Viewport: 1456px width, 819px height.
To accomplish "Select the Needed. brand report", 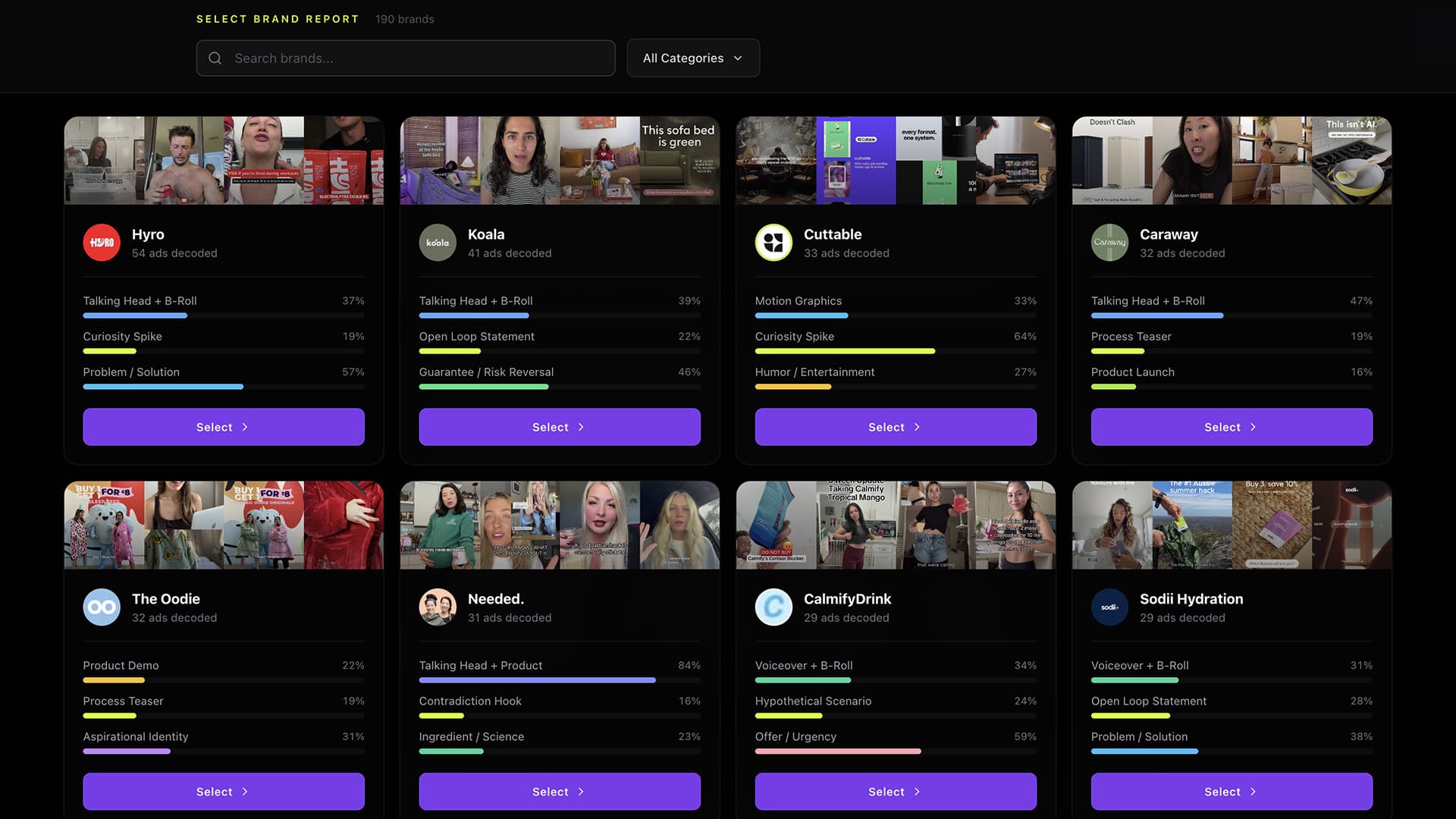I will pyautogui.click(x=560, y=792).
